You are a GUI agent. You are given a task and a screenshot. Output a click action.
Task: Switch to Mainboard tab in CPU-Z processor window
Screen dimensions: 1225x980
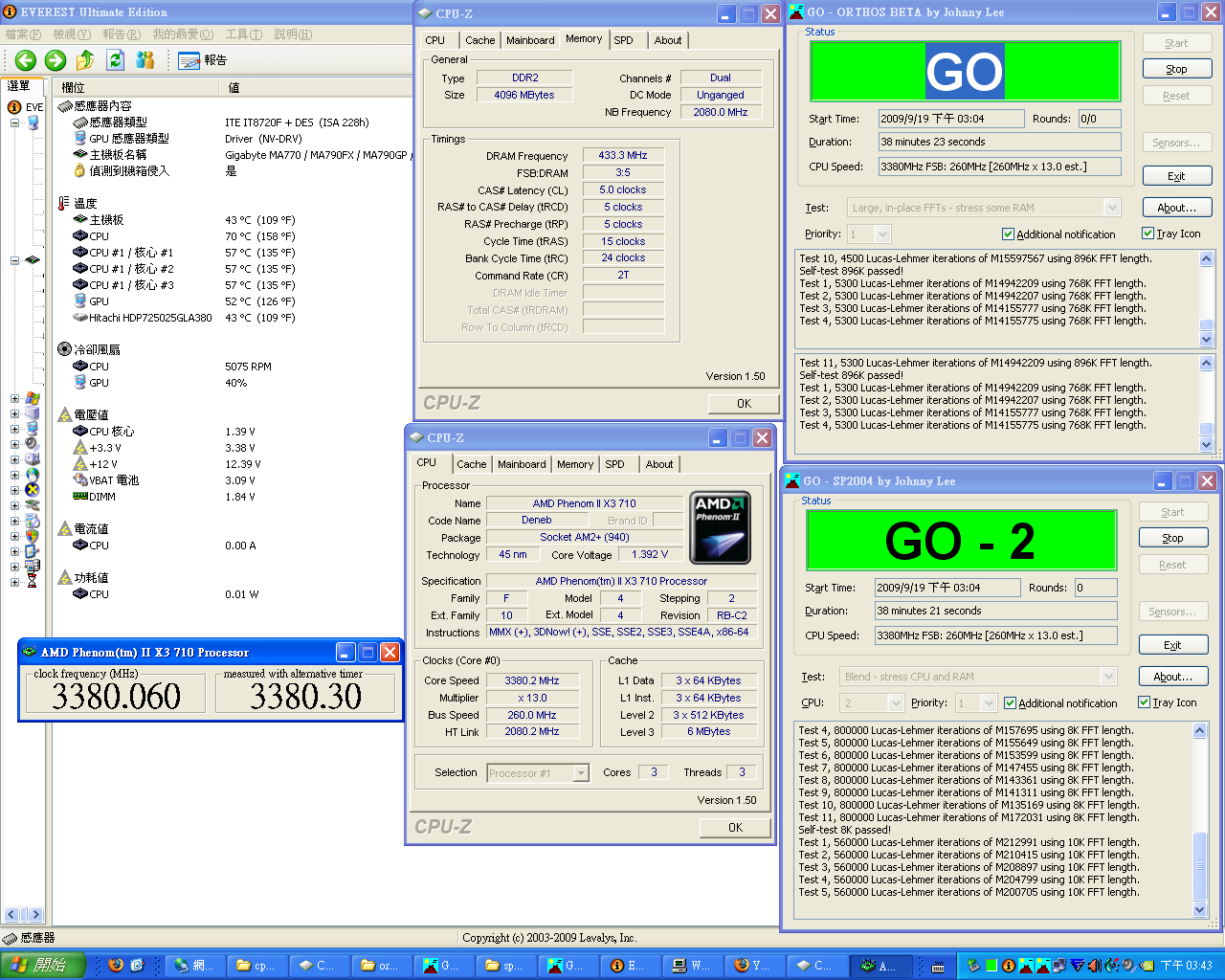coord(522,464)
